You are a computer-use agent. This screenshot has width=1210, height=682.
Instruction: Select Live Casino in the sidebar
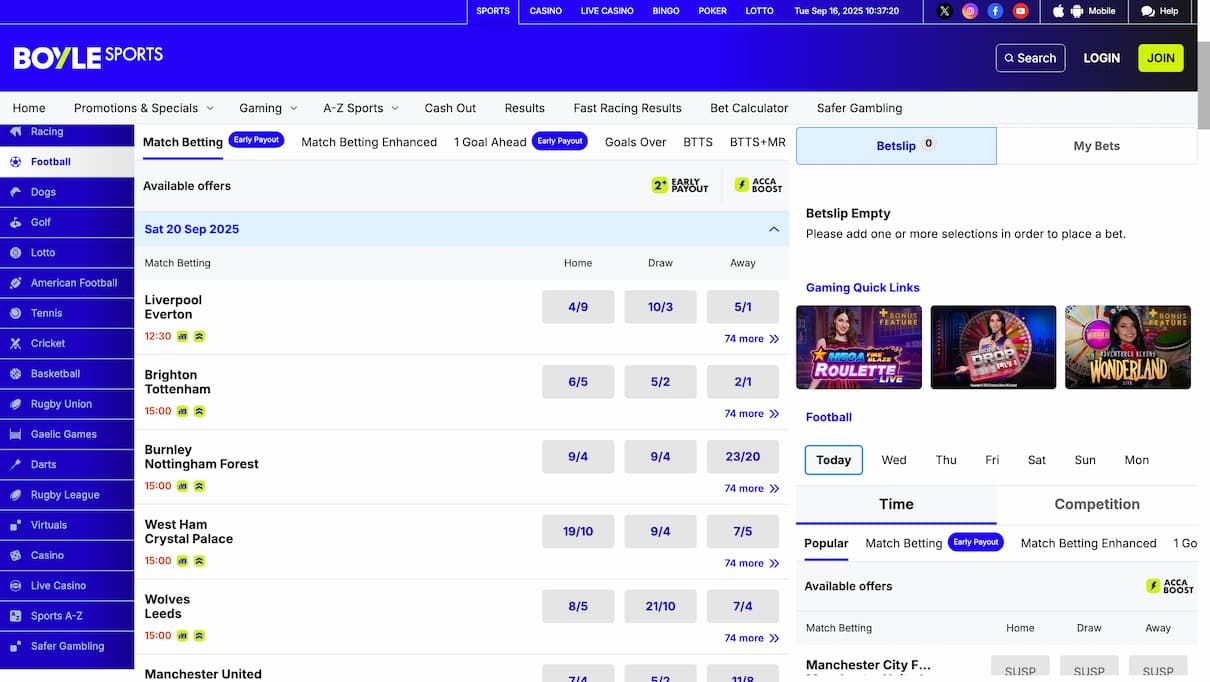pyautogui.click(x=67, y=585)
